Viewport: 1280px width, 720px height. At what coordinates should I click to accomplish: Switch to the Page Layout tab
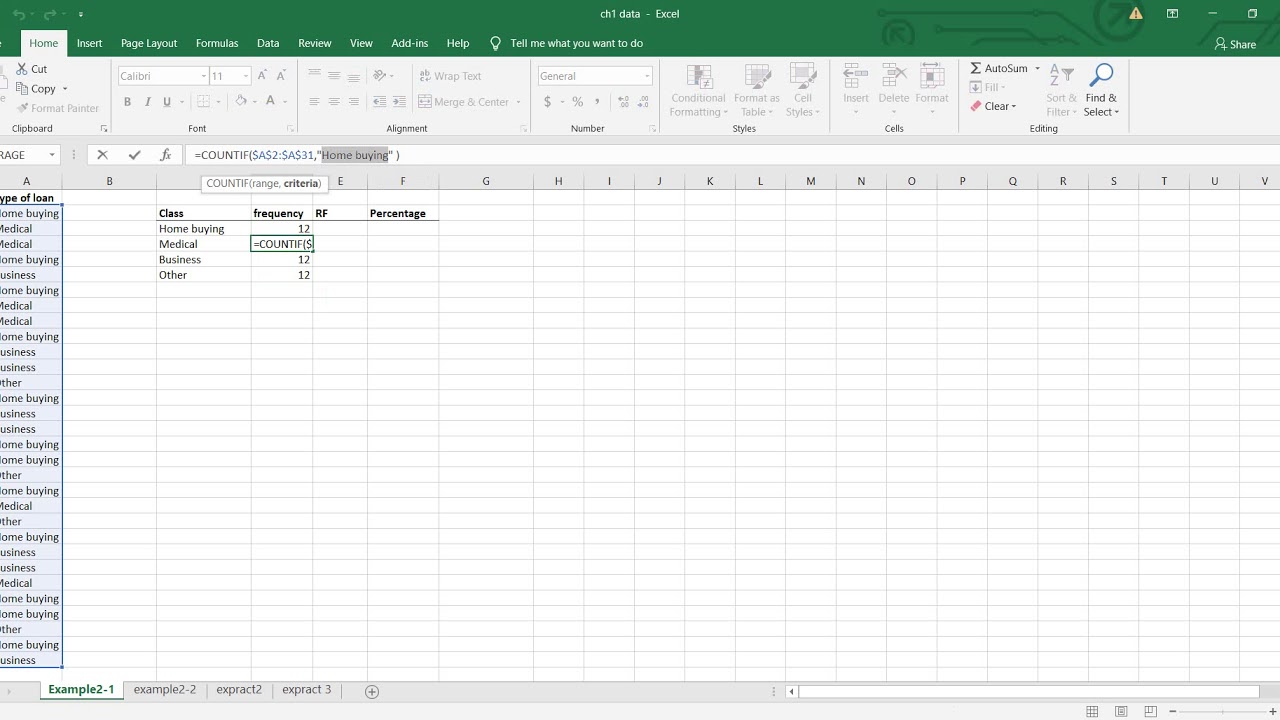[x=149, y=43]
